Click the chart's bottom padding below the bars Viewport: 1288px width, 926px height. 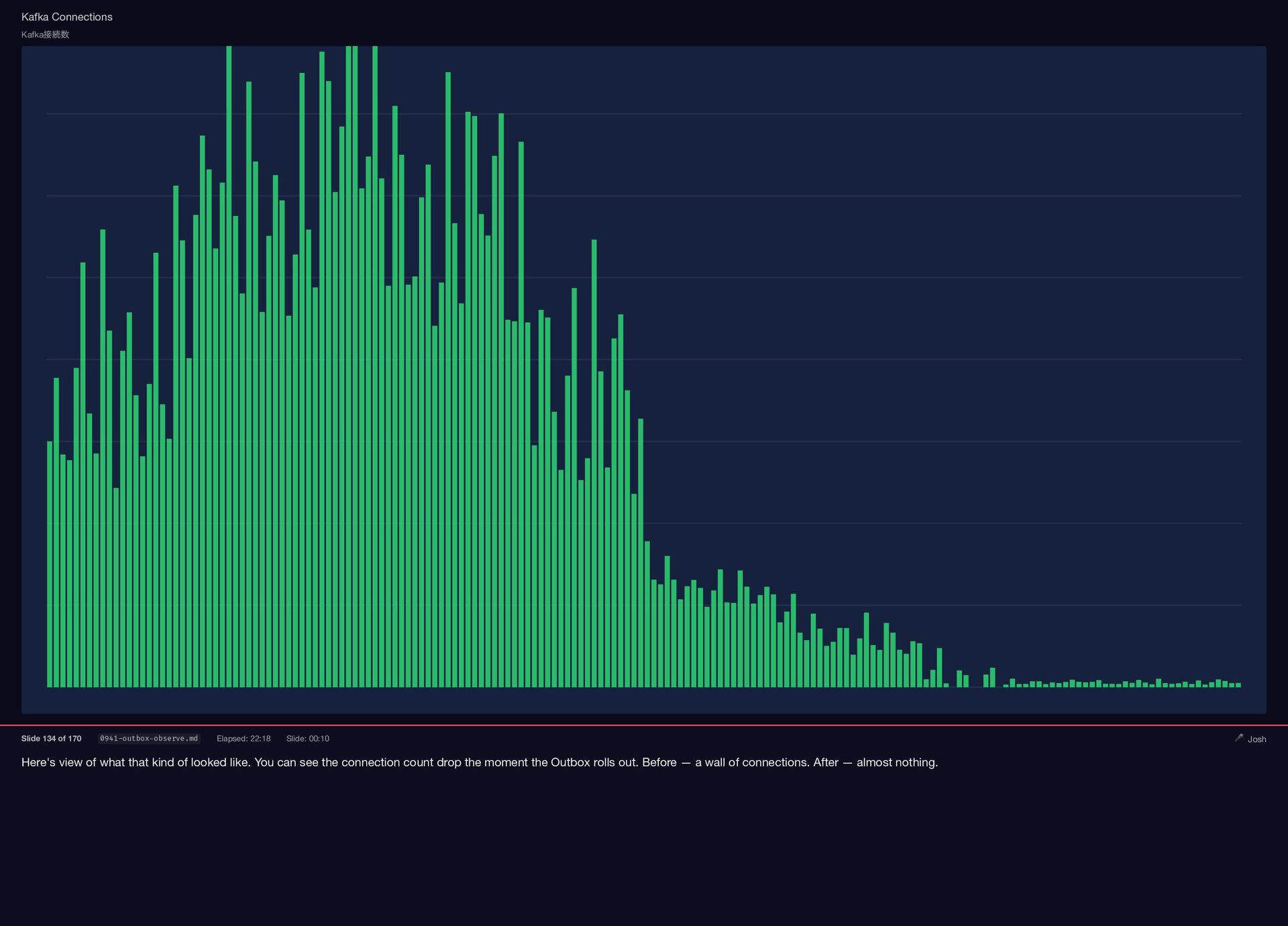[x=644, y=701]
